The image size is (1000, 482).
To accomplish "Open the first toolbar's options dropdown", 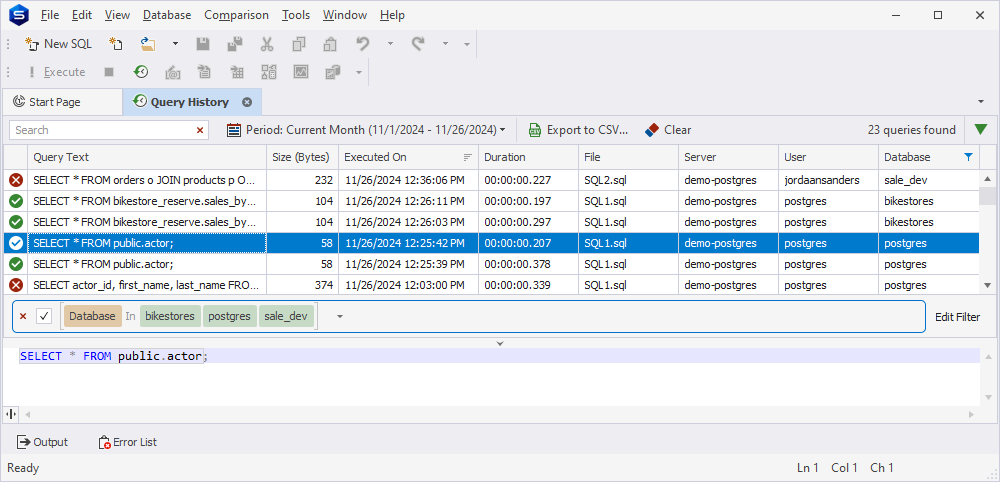I will pos(467,44).
